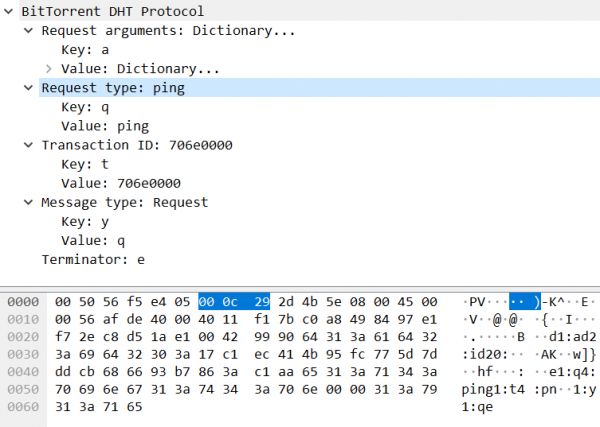The image size is (600, 427).
Task: Select the 'Value: Dictionary...' row
Action: (329, 69)
